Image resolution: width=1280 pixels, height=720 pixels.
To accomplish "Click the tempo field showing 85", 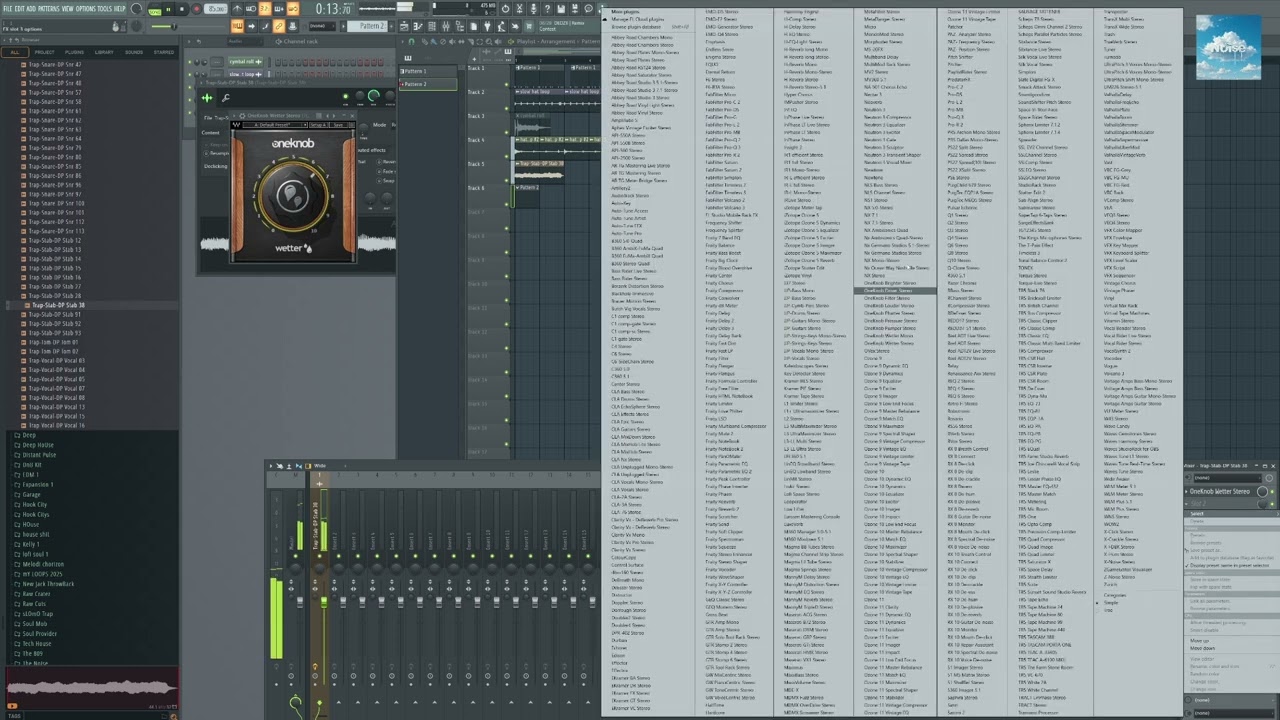I will click(x=215, y=9).
